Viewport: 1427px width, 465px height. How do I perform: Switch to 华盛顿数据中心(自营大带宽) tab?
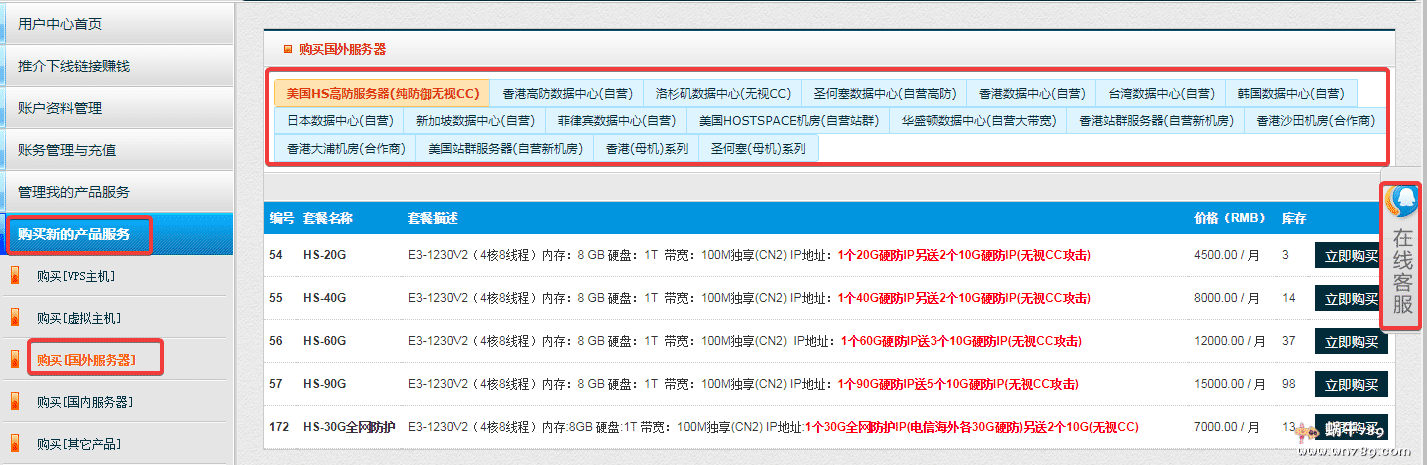coord(978,120)
